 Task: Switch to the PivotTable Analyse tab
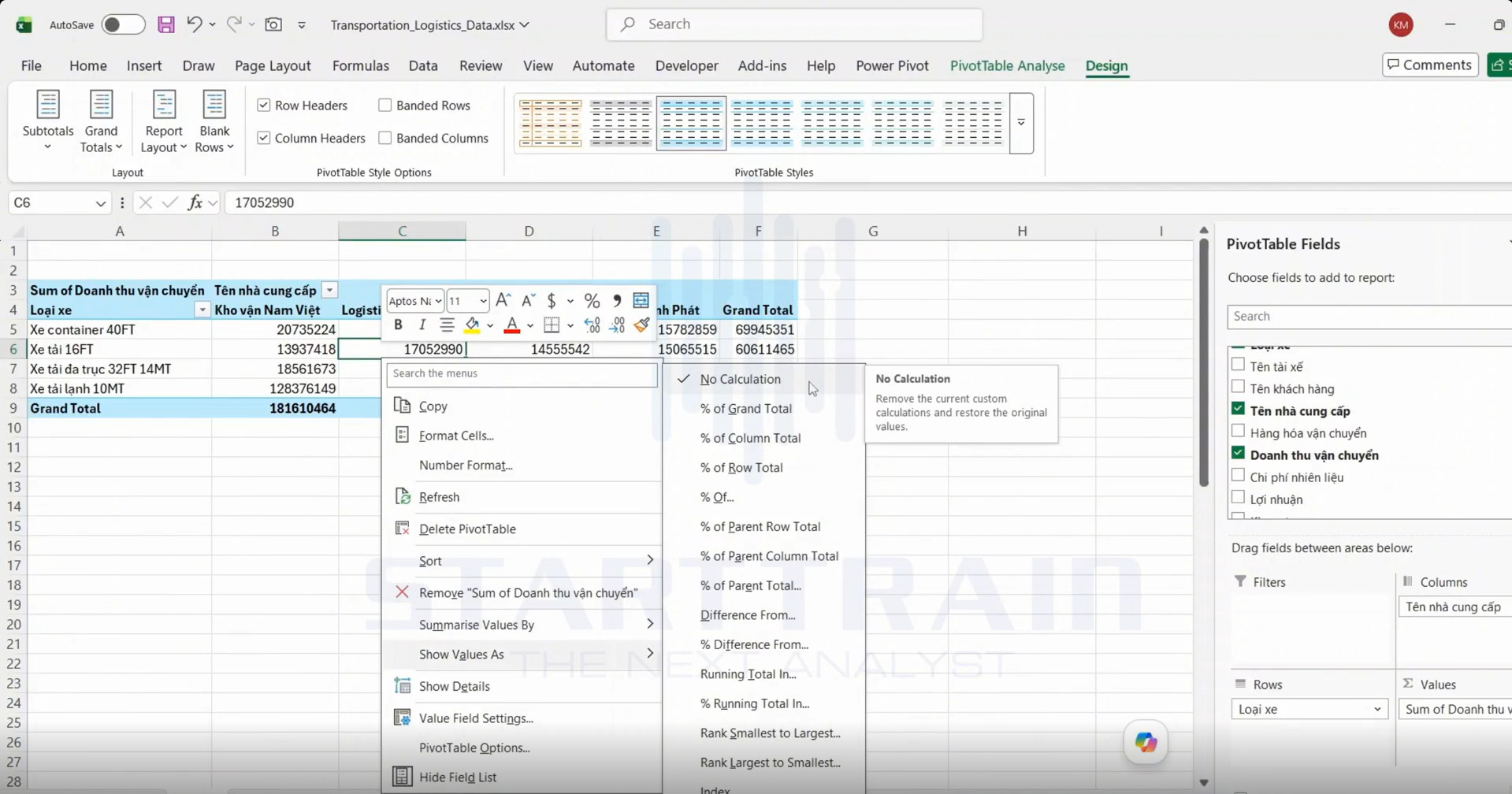pos(1007,65)
